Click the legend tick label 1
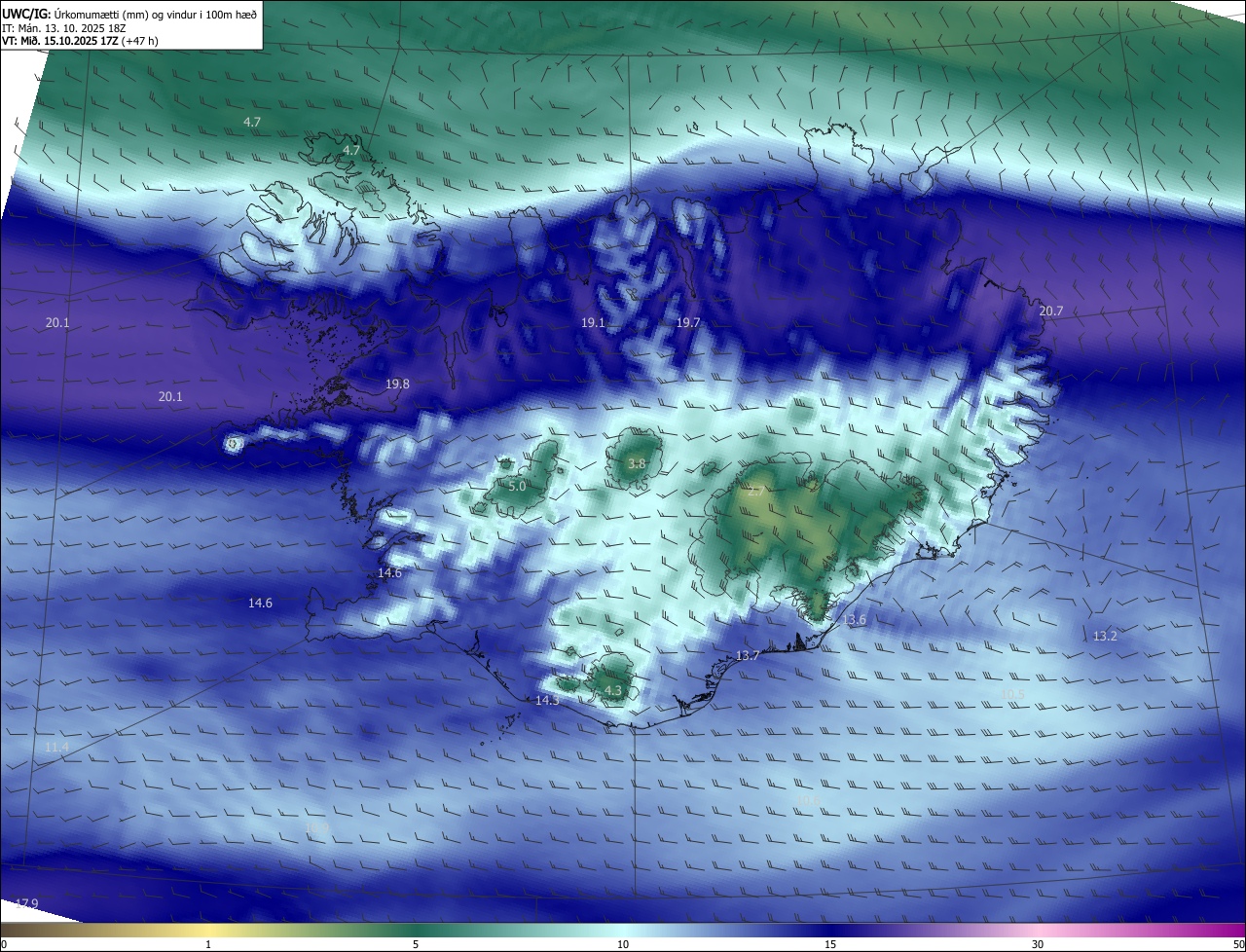This screenshot has height=952, width=1246. coord(208,945)
